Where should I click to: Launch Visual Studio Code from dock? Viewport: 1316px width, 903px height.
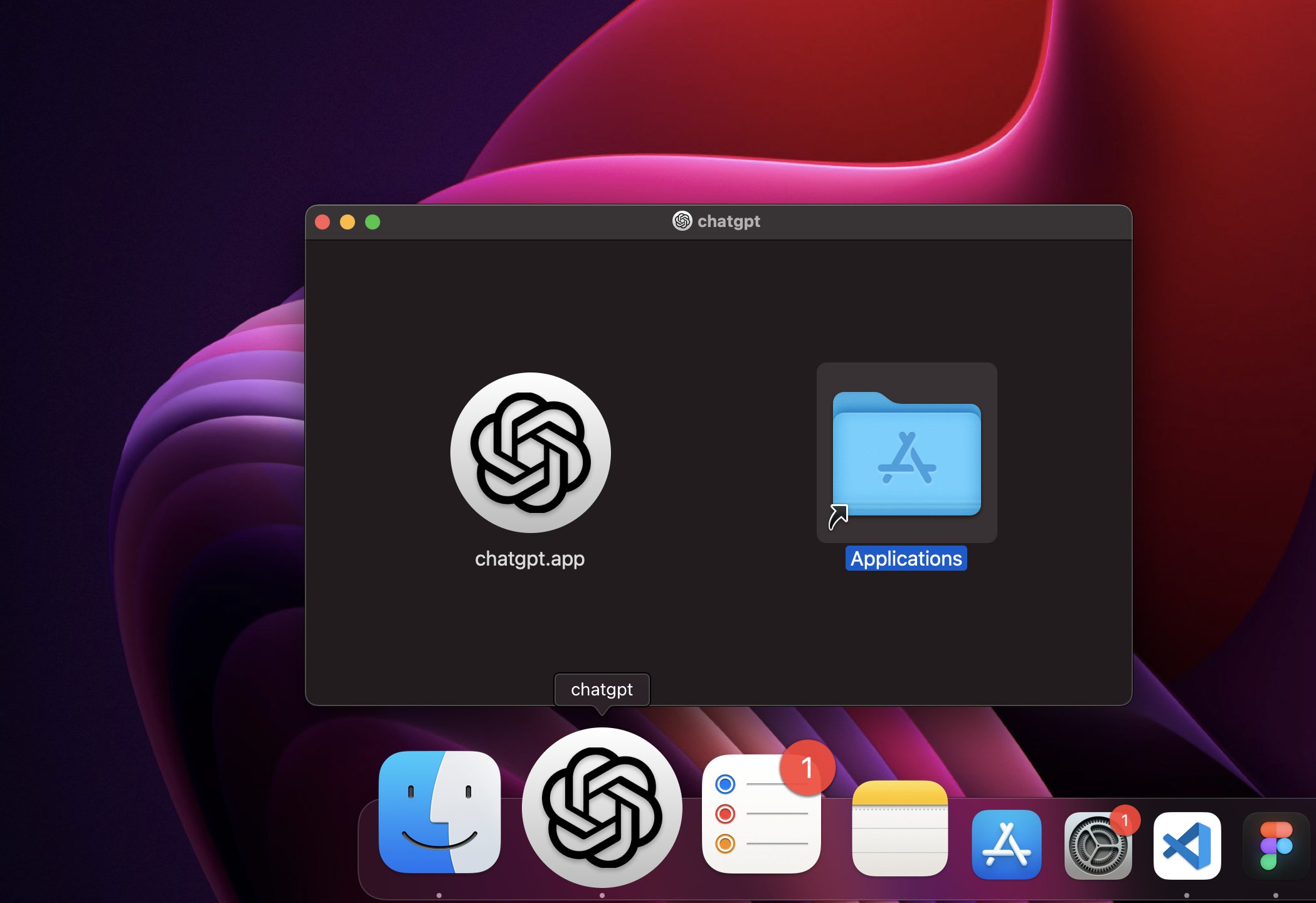[1187, 845]
